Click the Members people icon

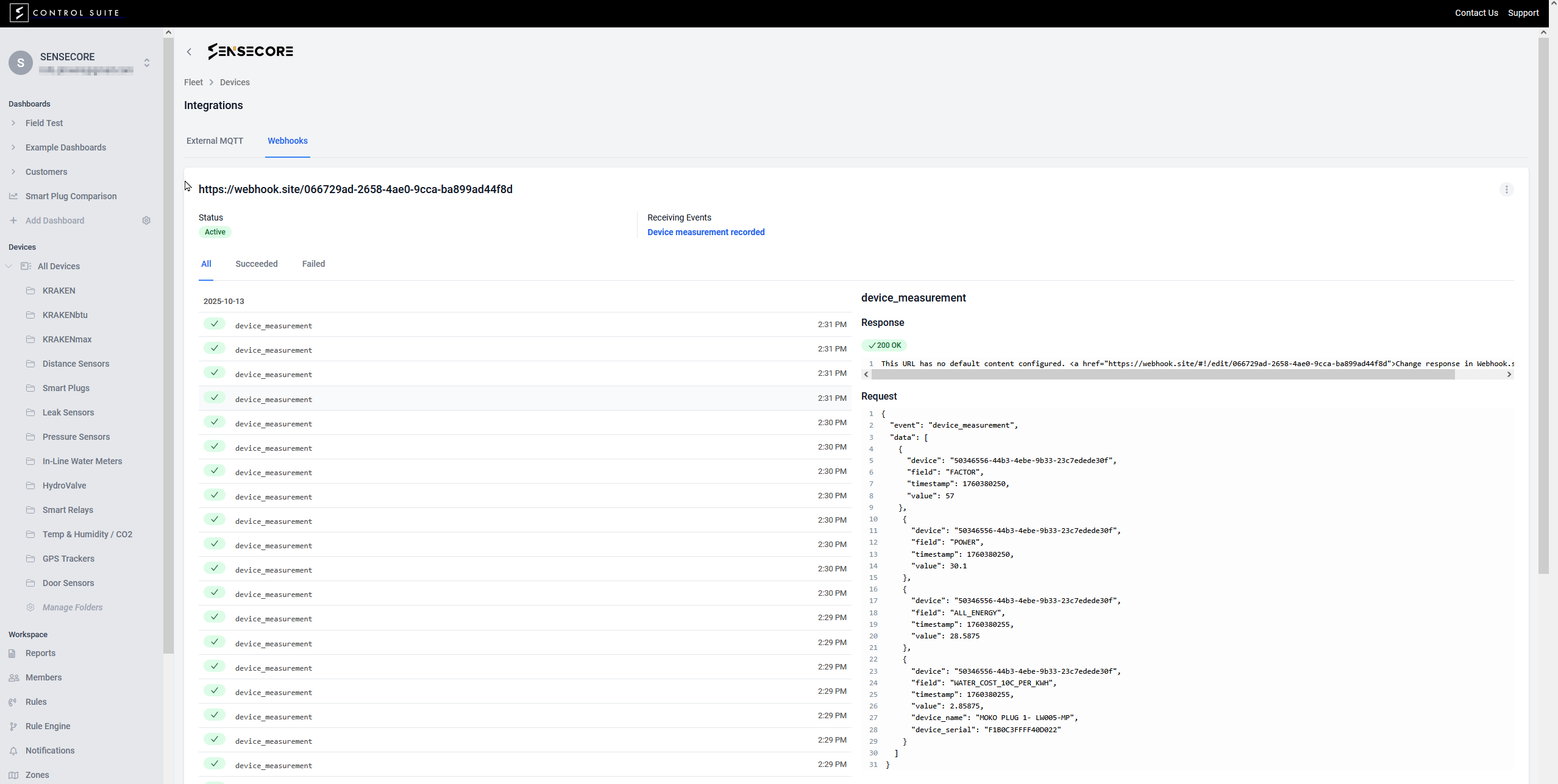[13, 677]
